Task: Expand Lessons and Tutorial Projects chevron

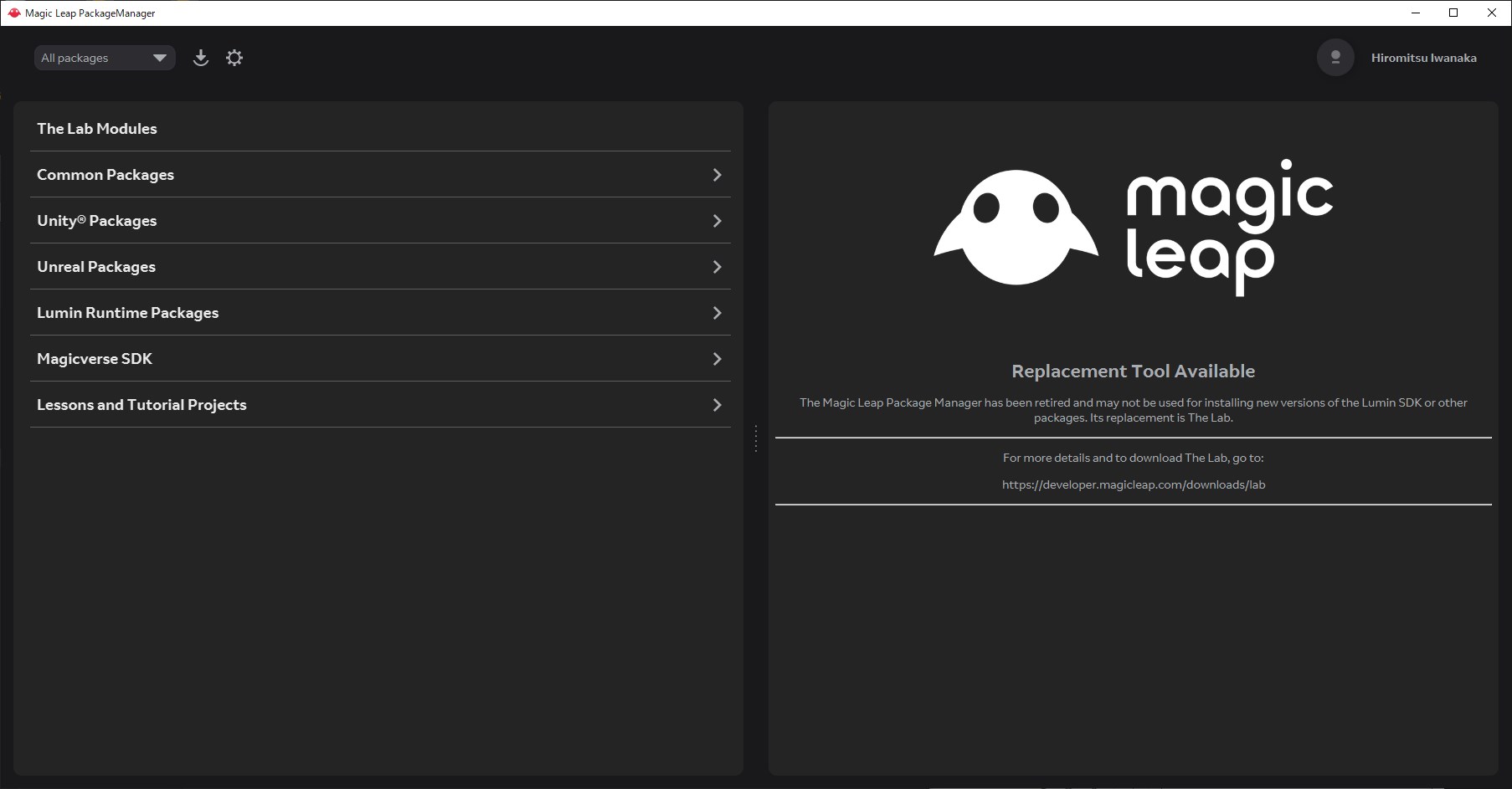Action: (x=717, y=405)
